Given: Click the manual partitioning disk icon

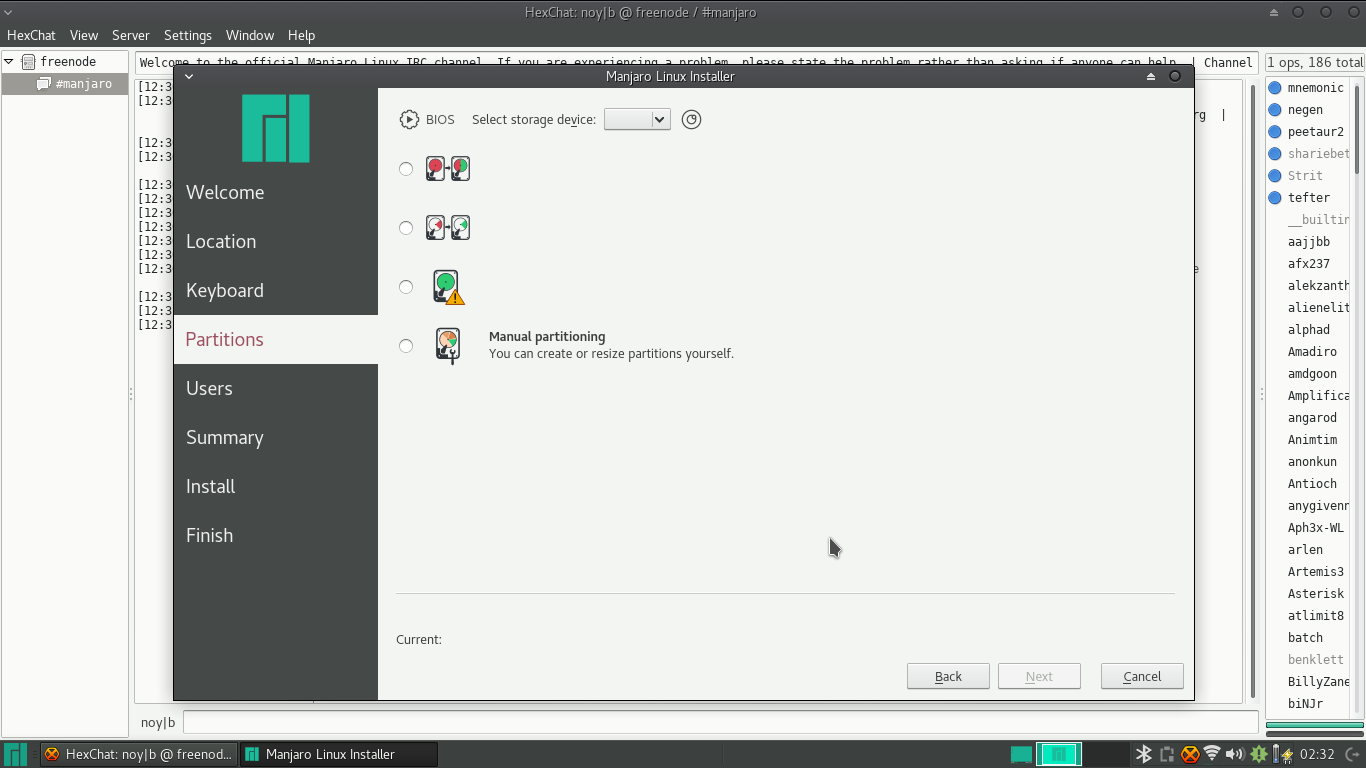Looking at the screenshot, I should click(448, 346).
